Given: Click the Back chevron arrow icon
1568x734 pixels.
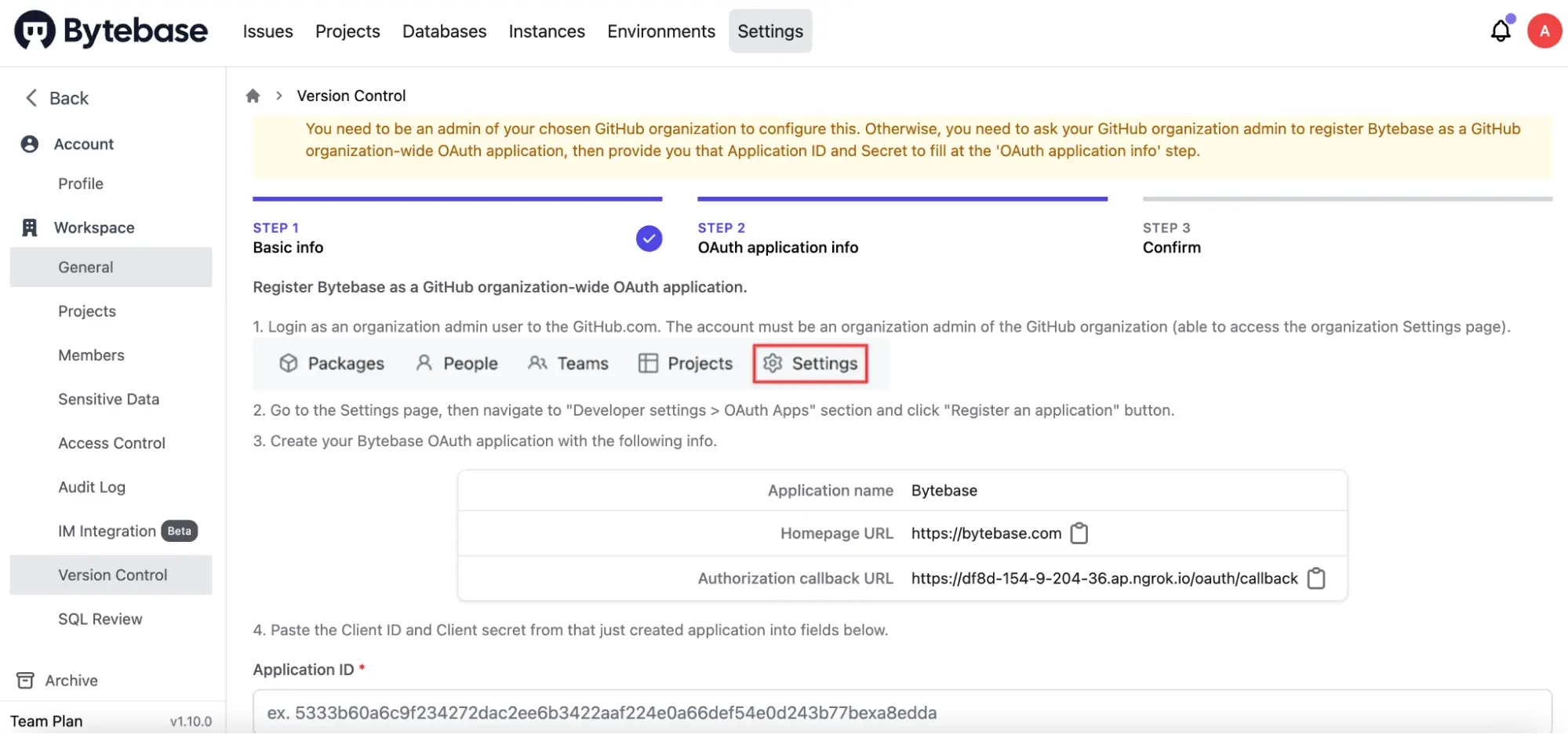Looking at the screenshot, I should 31,98.
